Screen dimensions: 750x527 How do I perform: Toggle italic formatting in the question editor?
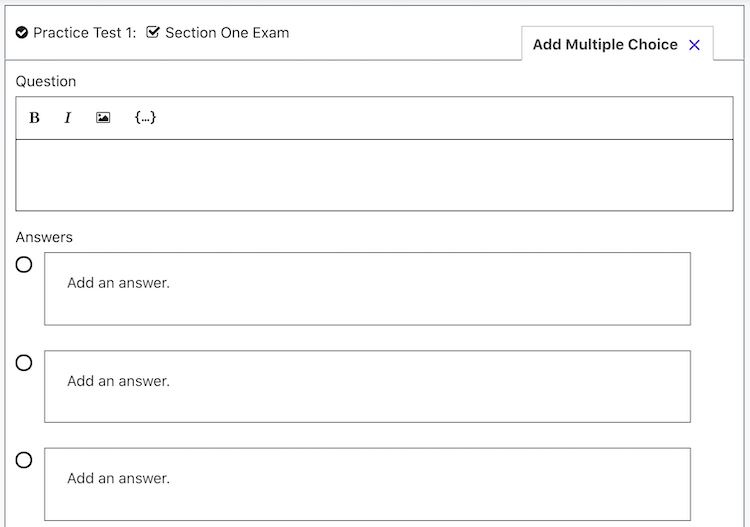click(68, 118)
